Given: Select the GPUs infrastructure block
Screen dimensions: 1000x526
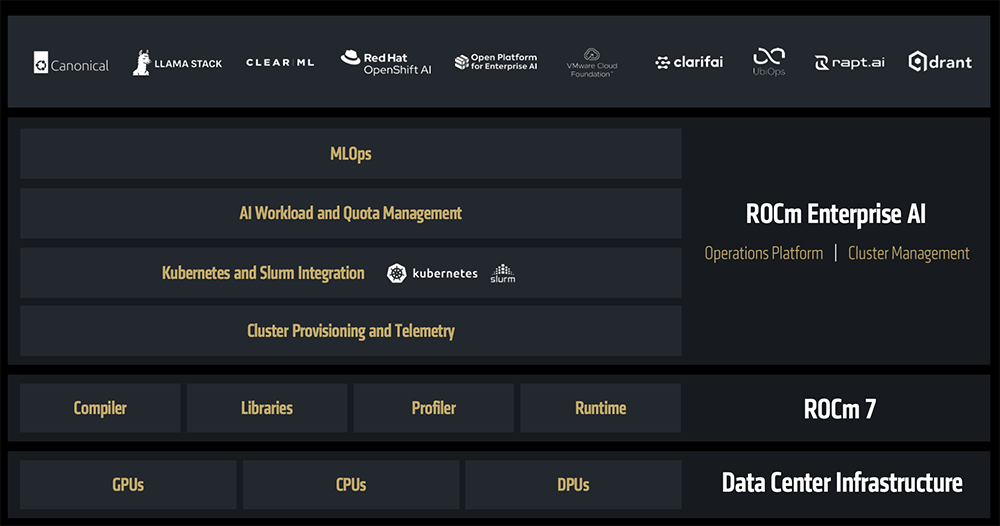Looking at the screenshot, I should [x=128, y=485].
